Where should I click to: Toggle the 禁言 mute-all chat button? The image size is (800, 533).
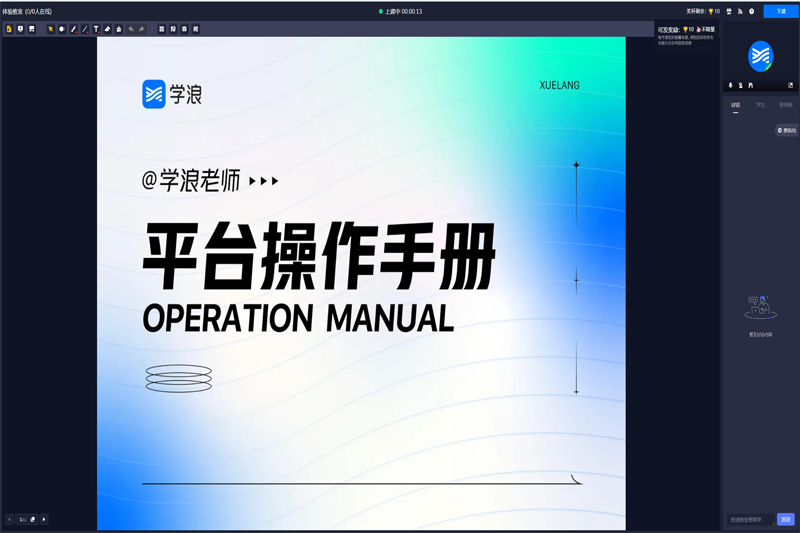coord(787,130)
